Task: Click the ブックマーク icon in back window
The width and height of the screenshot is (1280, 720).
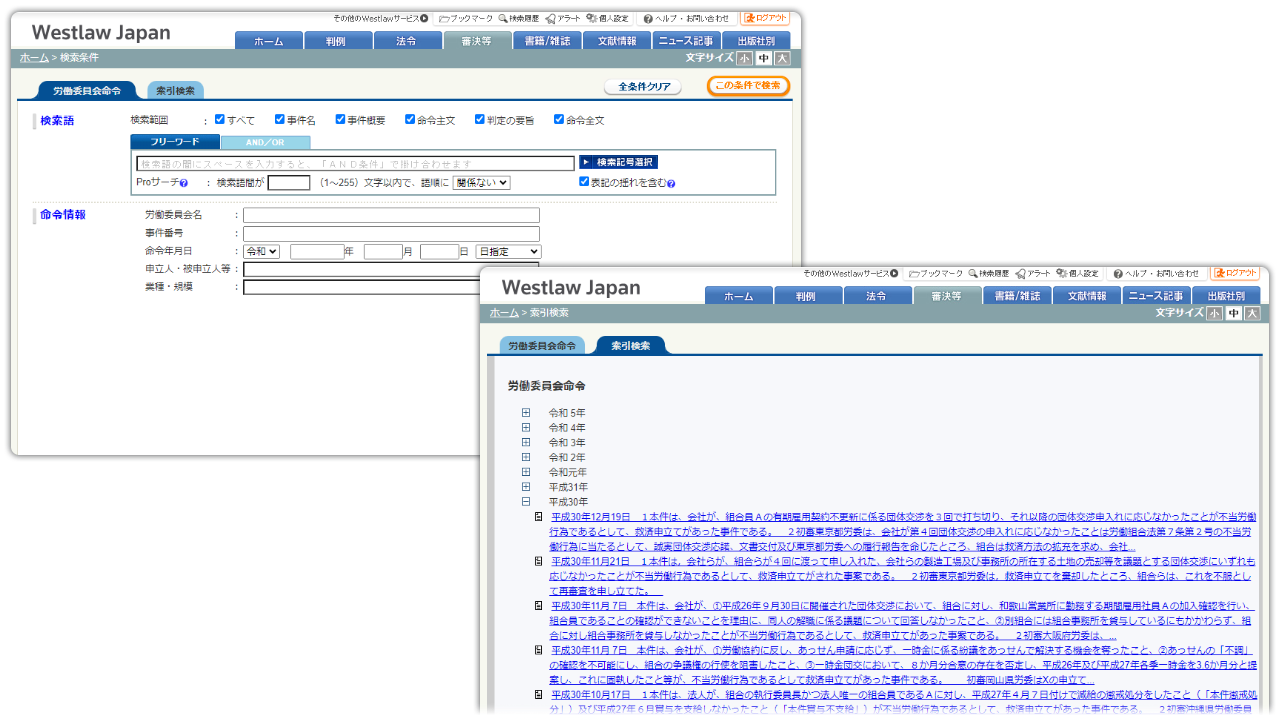Action: [x=445, y=19]
